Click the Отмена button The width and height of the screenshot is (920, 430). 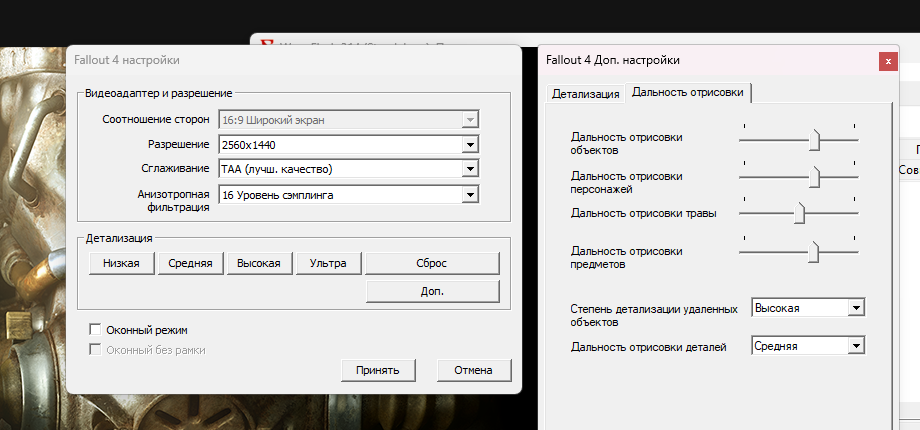(473, 370)
